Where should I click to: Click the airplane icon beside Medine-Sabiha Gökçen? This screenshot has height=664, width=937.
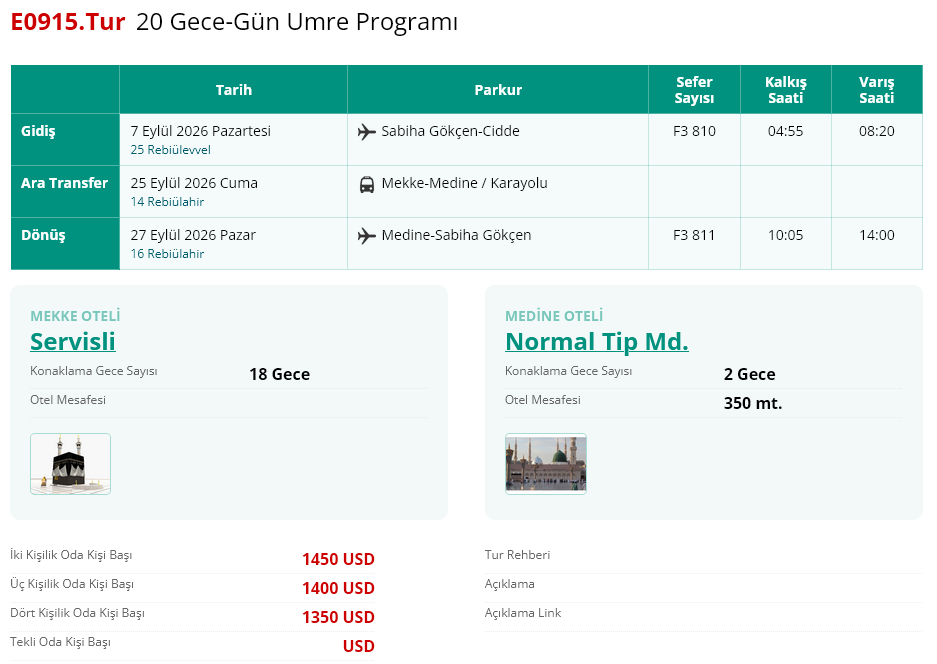point(366,235)
